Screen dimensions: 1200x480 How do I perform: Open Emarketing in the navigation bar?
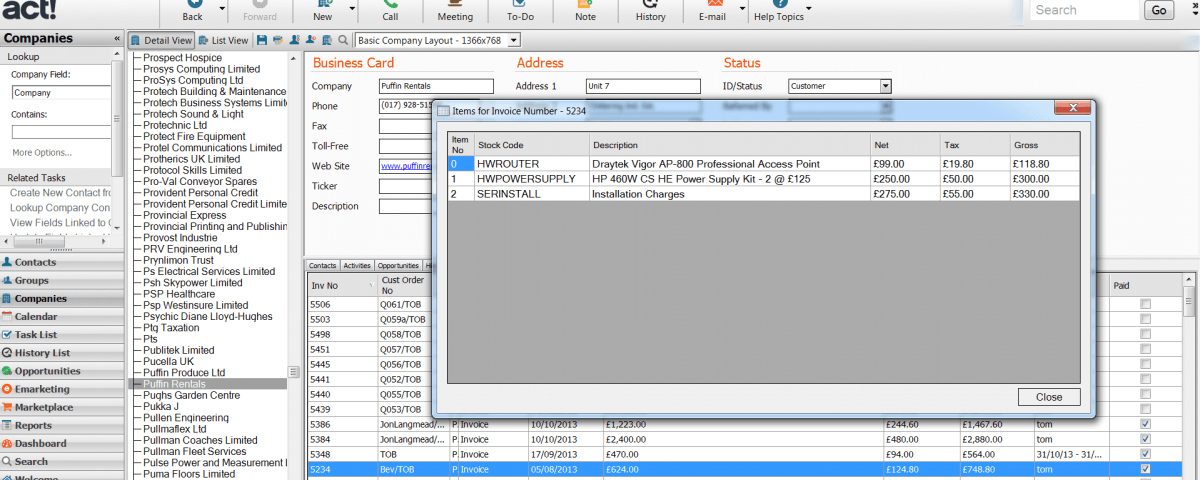(x=62, y=389)
